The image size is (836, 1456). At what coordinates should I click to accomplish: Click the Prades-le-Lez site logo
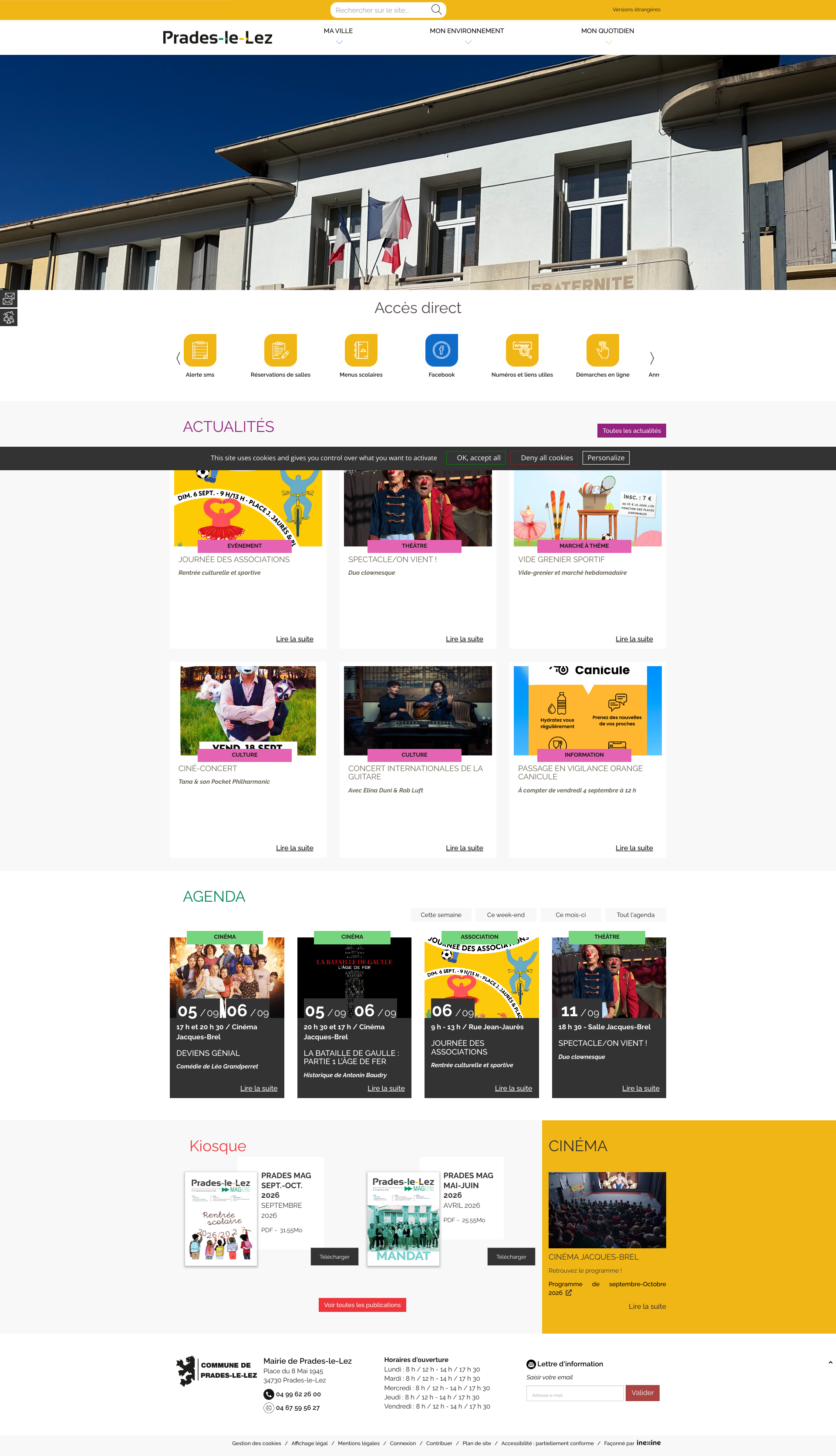[217, 38]
